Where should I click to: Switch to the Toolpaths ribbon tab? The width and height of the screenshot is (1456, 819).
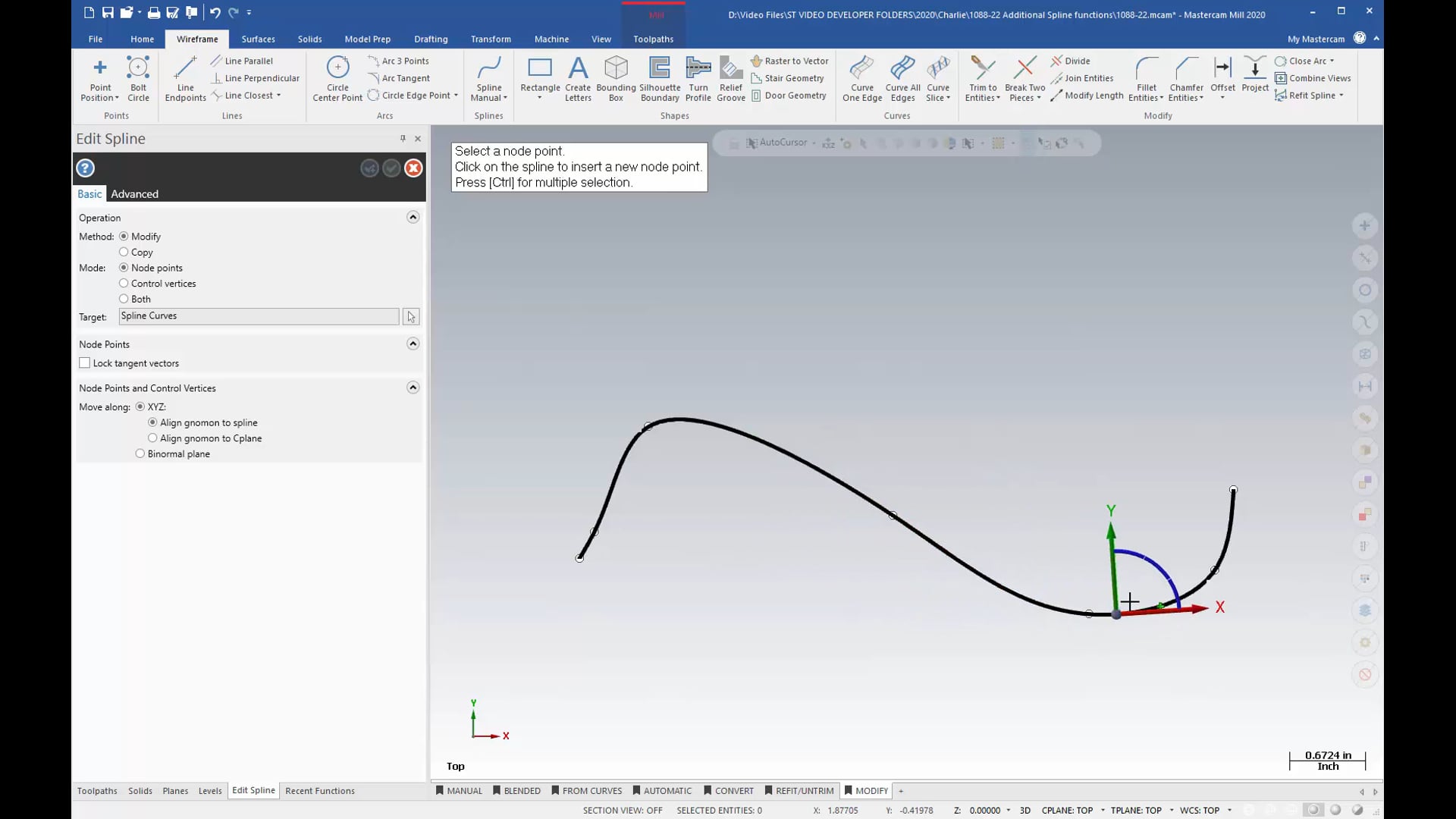click(653, 39)
